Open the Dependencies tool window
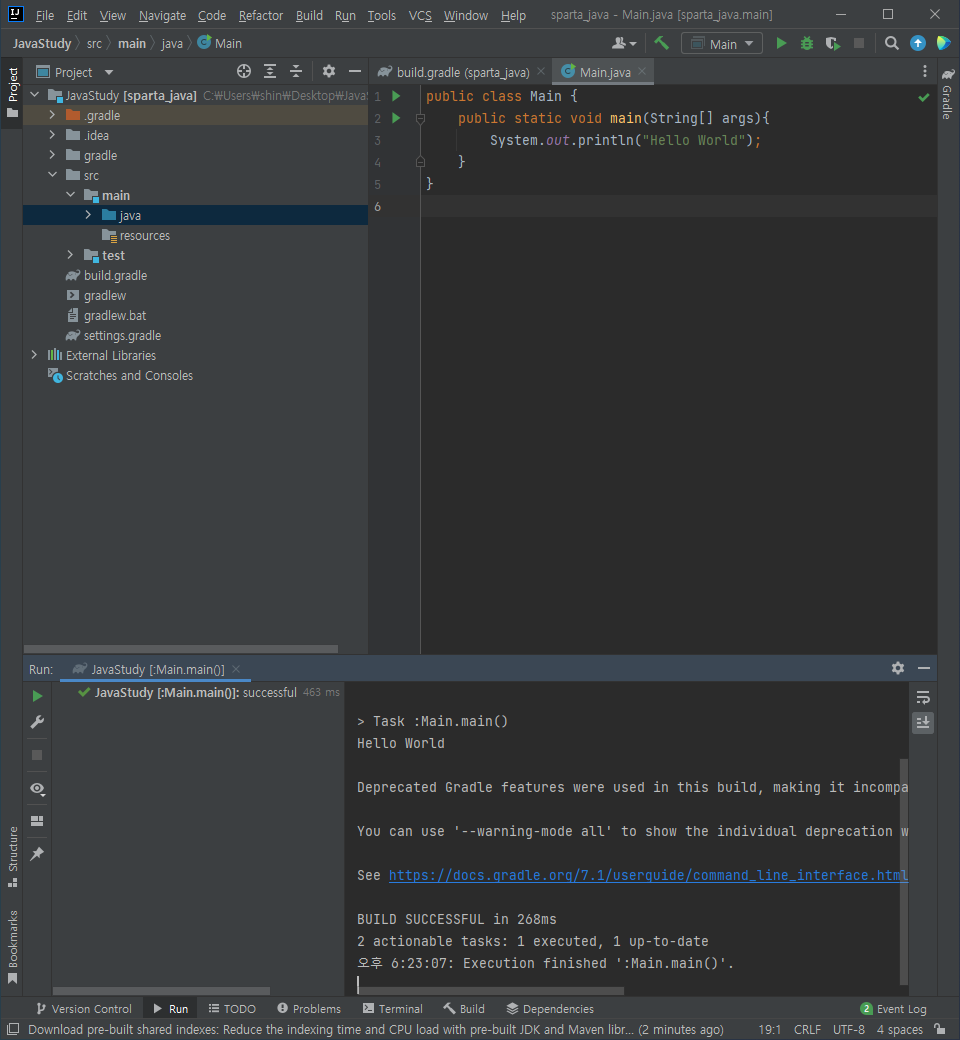This screenshot has width=960, height=1040. click(x=550, y=1009)
